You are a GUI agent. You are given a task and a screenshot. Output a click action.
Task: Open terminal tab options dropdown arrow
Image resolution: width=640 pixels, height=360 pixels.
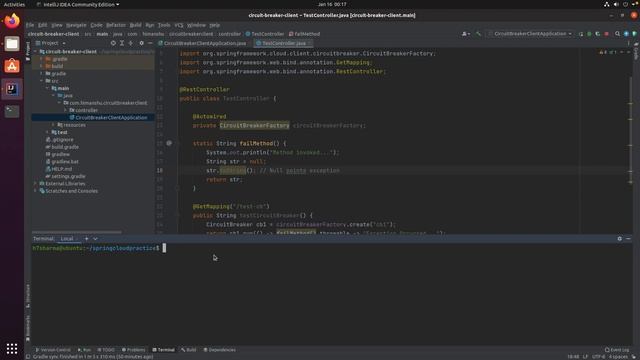point(96,239)
